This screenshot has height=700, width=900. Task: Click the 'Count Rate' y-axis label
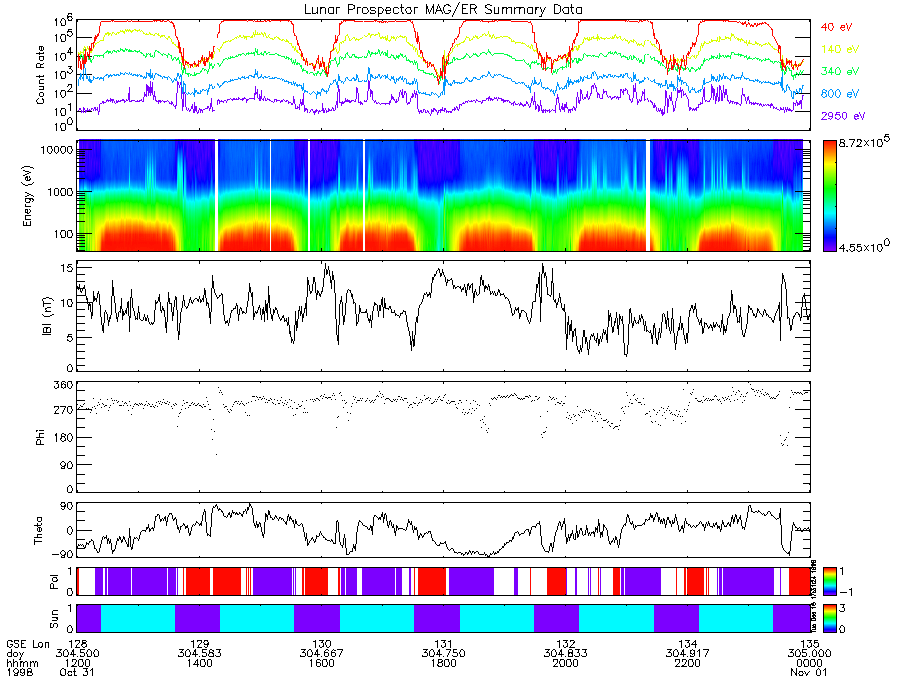[40, 75]
